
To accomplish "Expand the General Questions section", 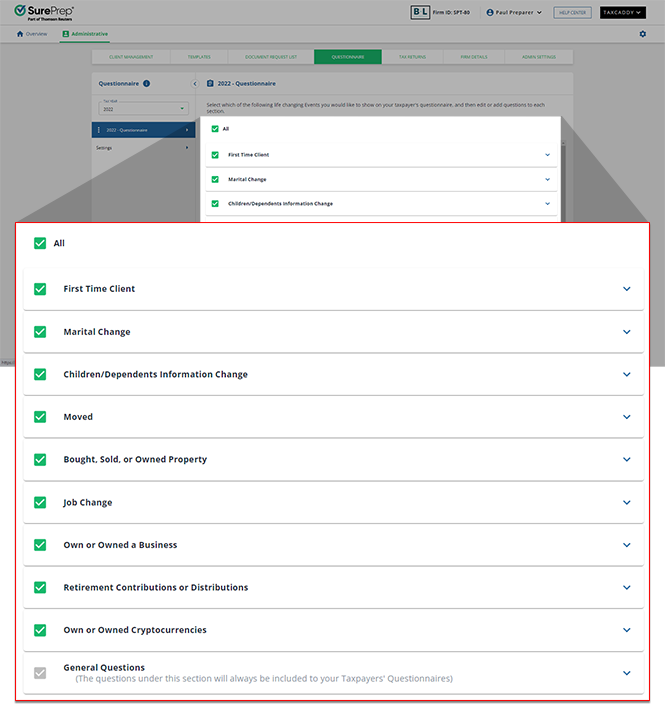I will [x=627, y=673].
